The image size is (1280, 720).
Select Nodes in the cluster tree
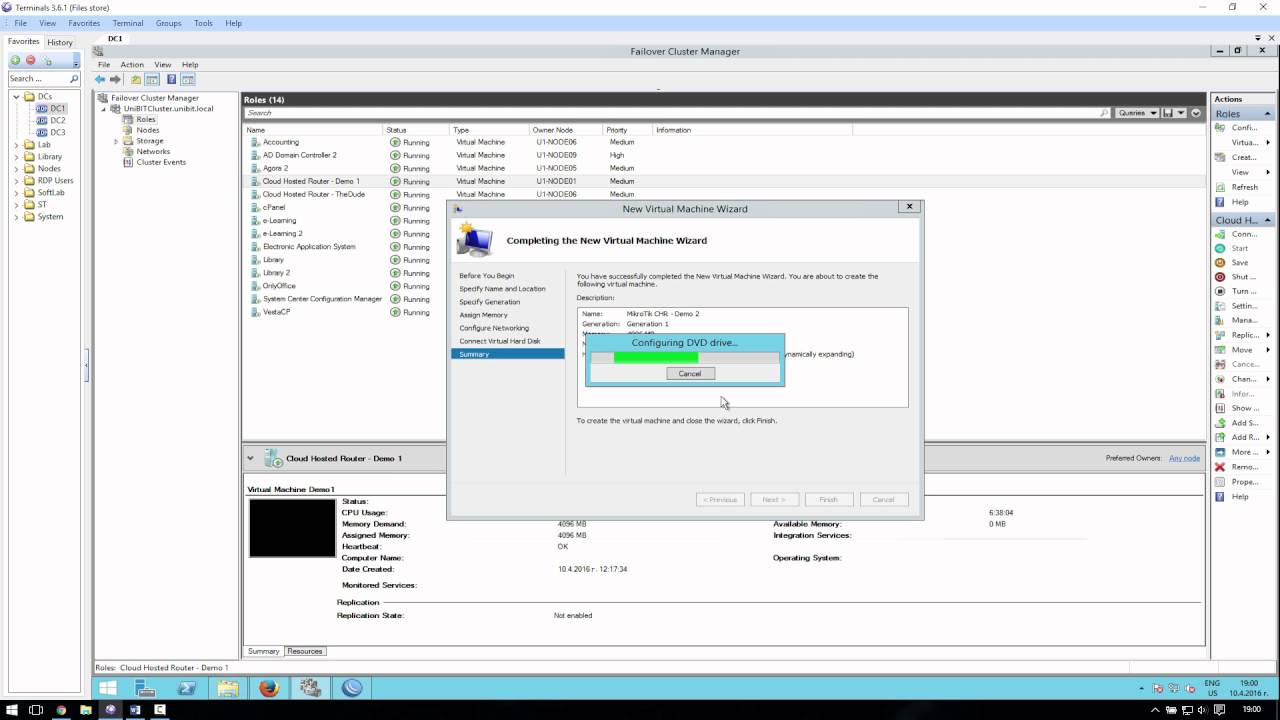click(x=148, y=130)
